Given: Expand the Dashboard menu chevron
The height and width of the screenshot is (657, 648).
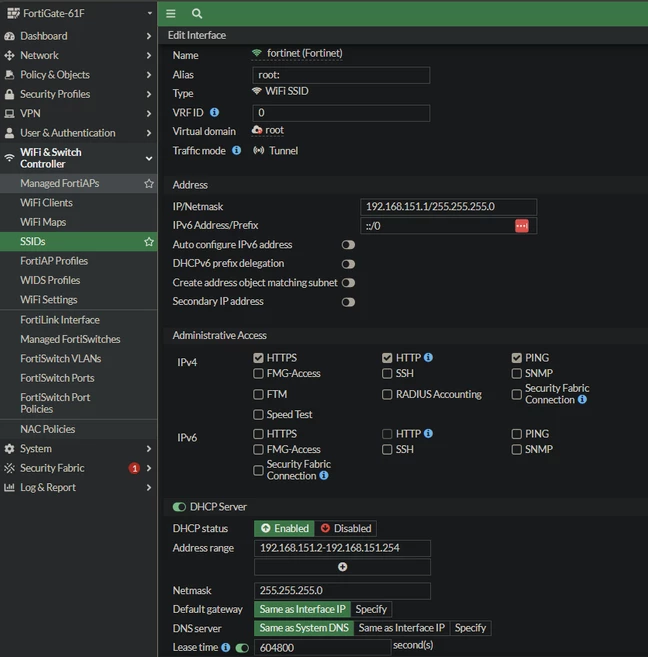Looking at the screenshot, I should click(x=149, y=36).
